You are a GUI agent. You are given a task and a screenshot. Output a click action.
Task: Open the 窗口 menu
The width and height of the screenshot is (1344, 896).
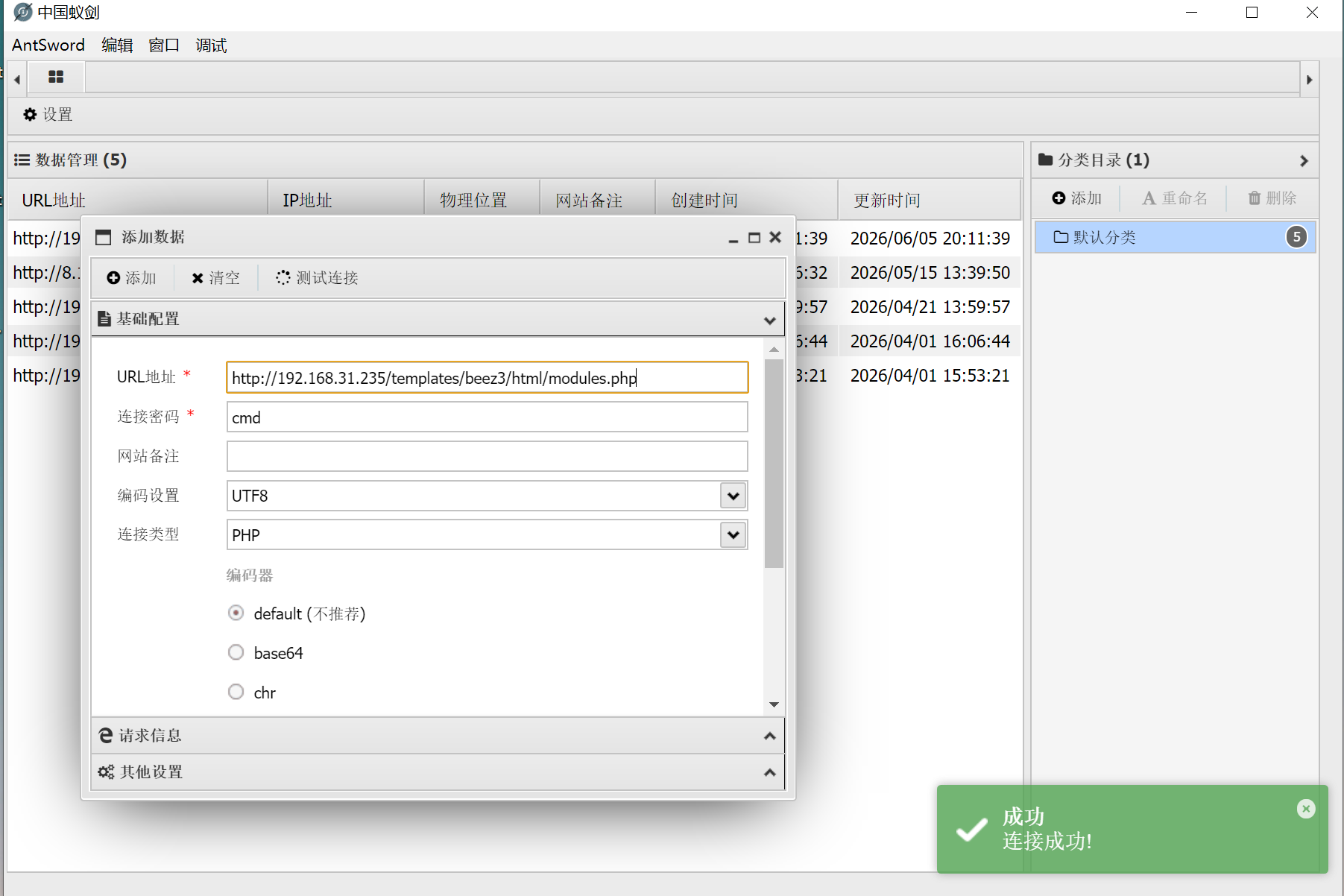(x=164, y=45)
